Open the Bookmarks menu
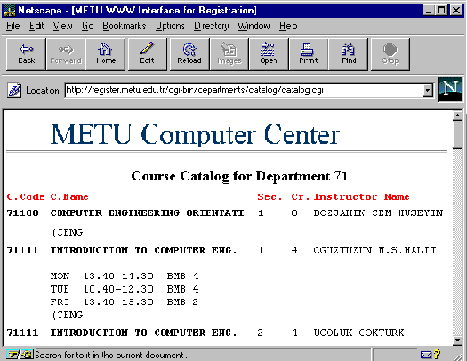The width and height of the screenshot is (467, 361). click(x=124, y=26)
